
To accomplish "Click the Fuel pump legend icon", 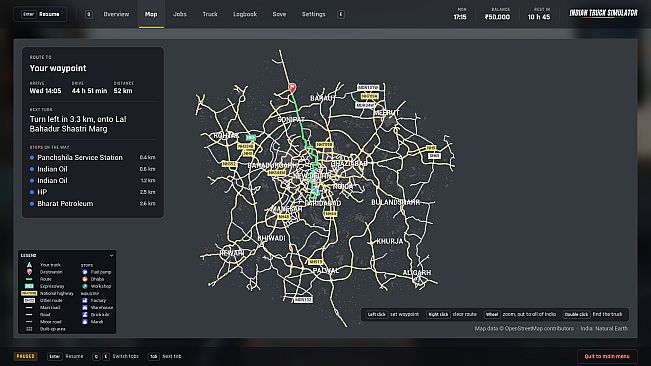I will point(85,272).
